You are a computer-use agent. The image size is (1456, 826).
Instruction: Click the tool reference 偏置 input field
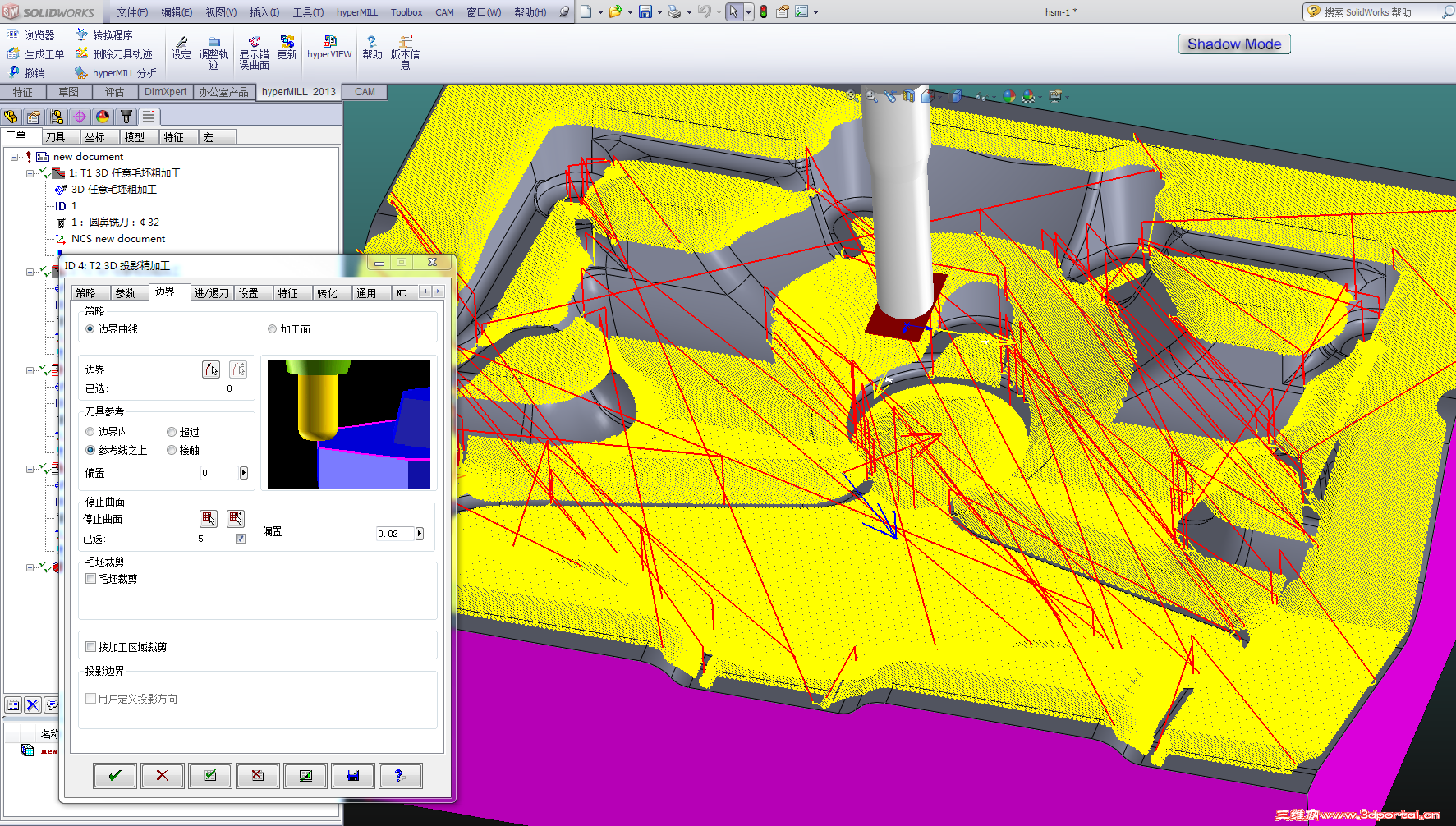coord(219,473)
